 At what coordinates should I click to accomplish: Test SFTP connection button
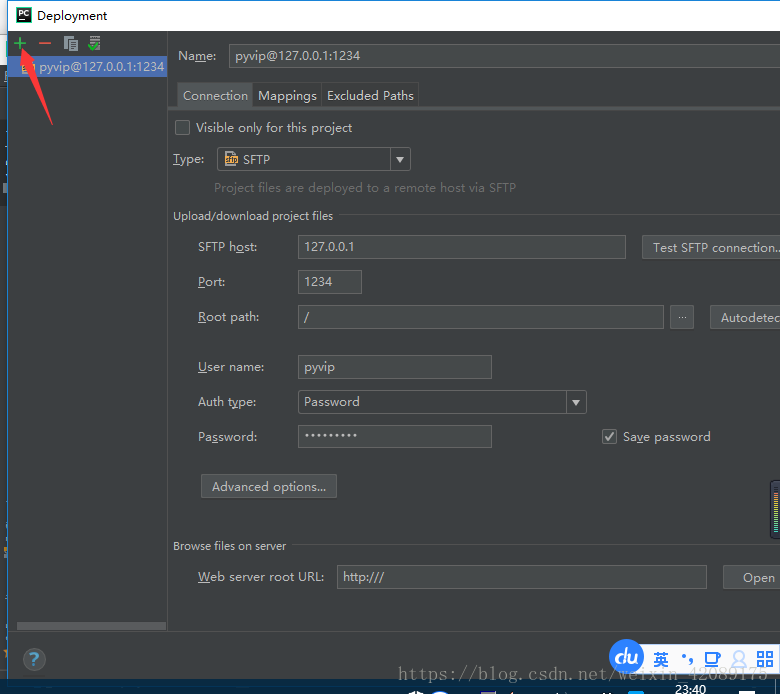coord(711,247)
